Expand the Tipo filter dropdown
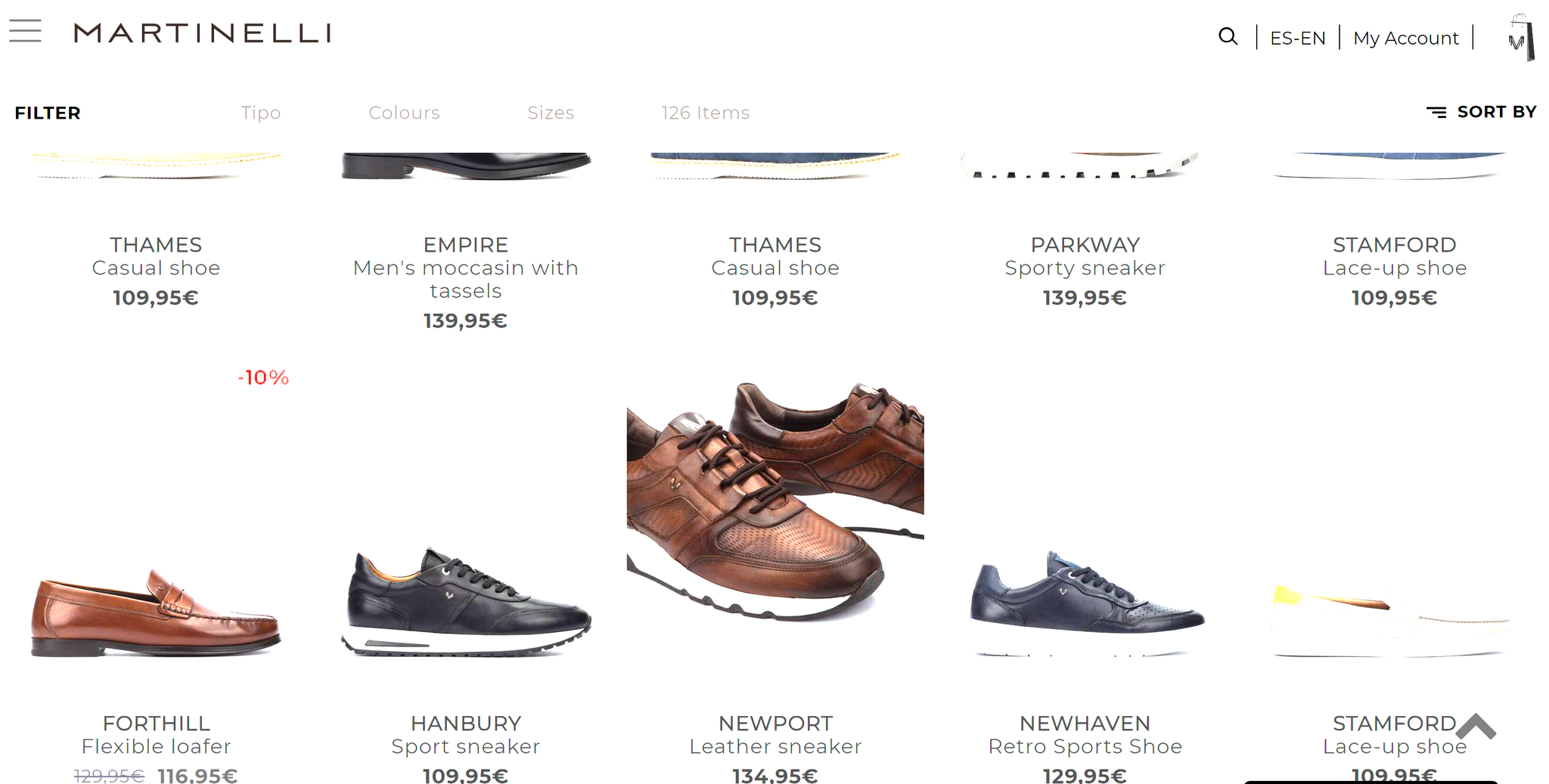Viewport: 1549px width, 784px height. 261,113
